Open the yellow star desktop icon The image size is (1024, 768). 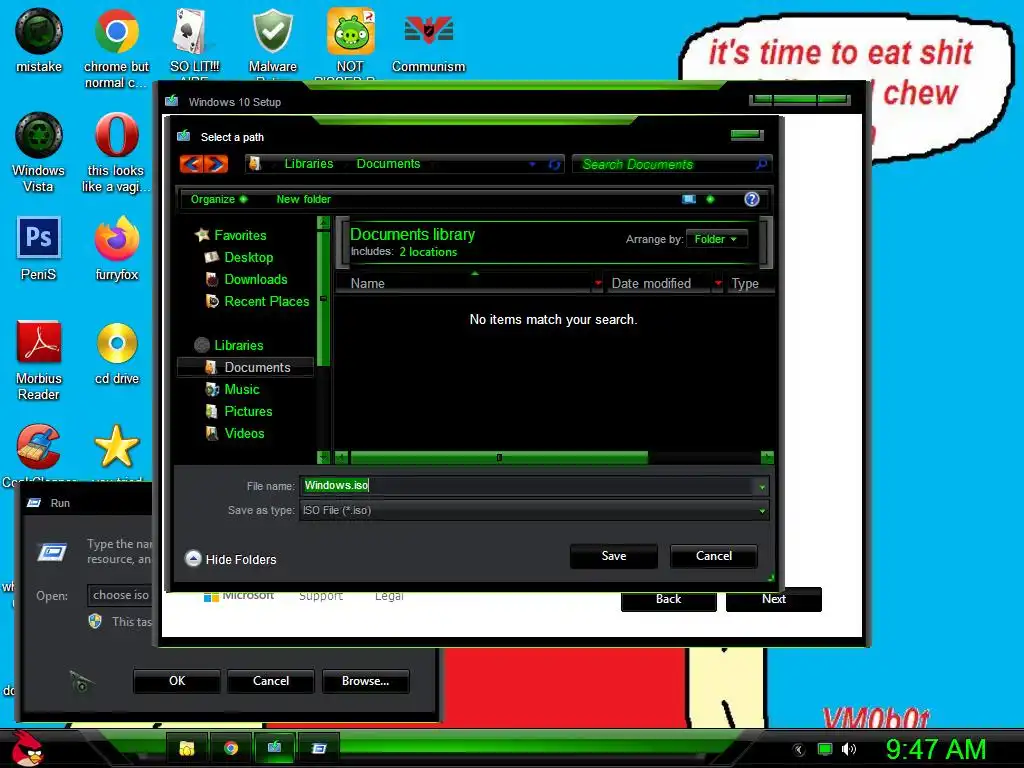click(x=116, y=447)
